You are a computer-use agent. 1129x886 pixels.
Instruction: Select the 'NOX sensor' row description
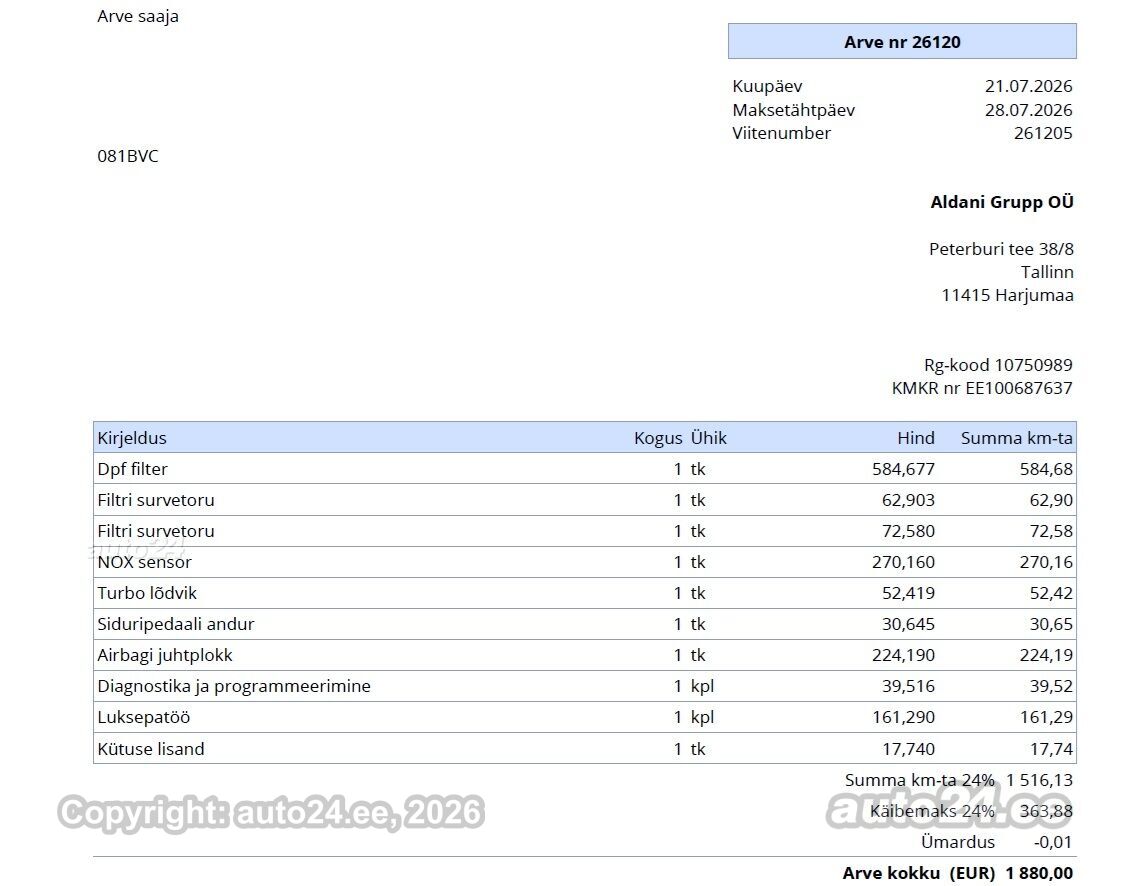[144, 562]
